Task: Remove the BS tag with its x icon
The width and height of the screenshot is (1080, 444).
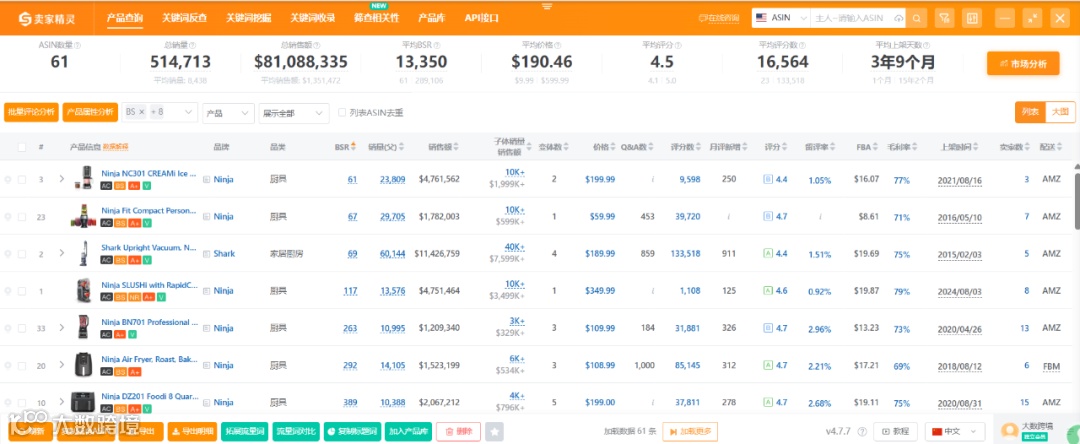Action: (141, 112)
